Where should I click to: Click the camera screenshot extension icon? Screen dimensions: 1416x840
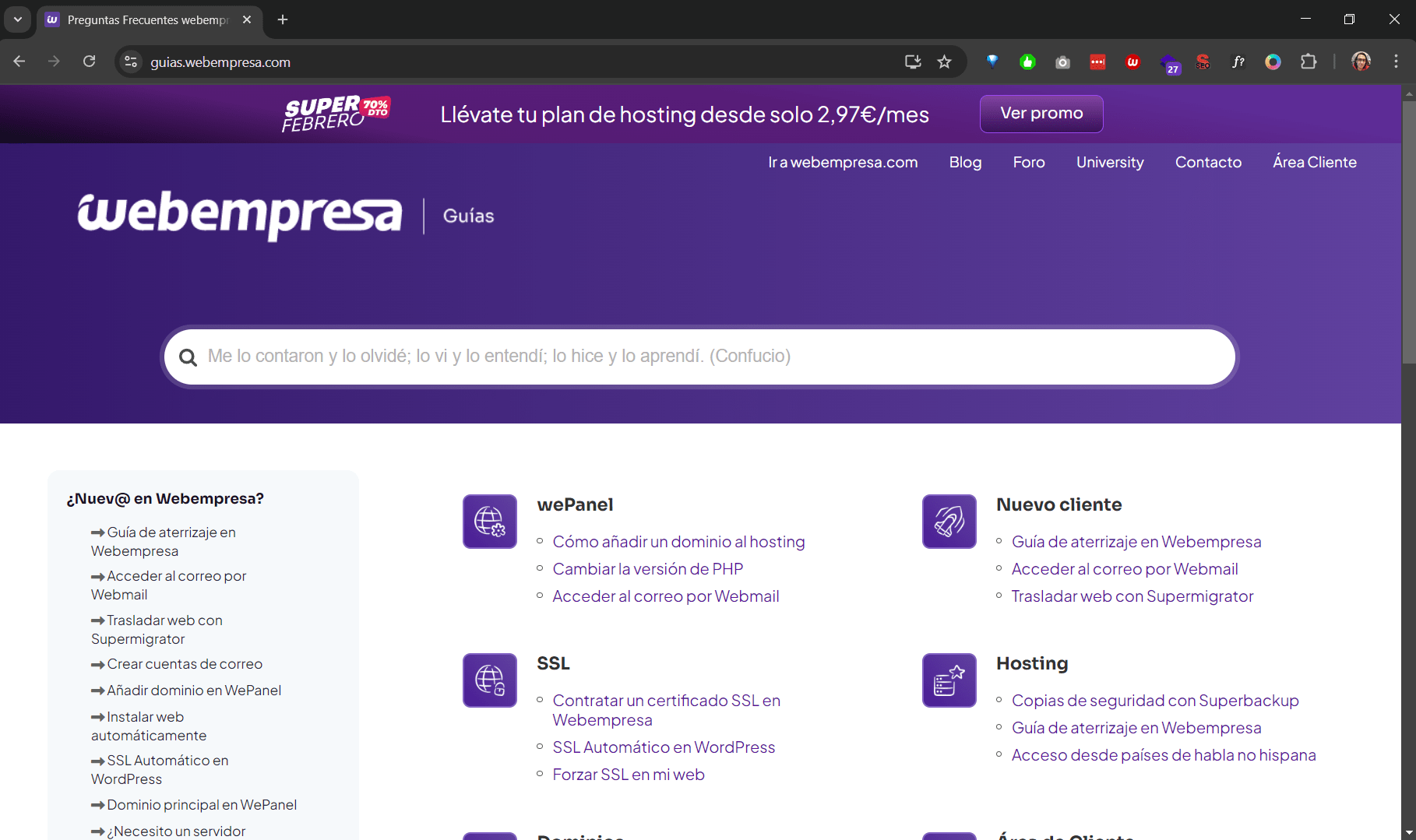1062,62
